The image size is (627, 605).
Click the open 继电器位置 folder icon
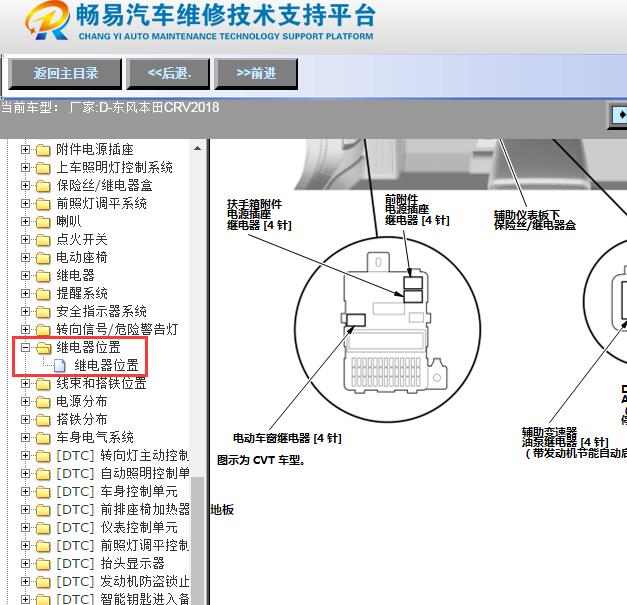(44, 348)
